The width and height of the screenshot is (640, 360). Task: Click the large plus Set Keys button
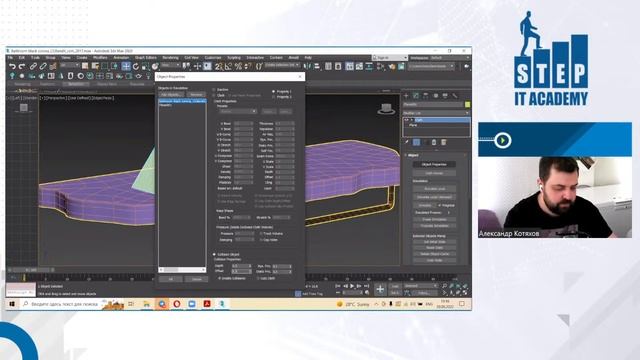(x=380, y=289)
